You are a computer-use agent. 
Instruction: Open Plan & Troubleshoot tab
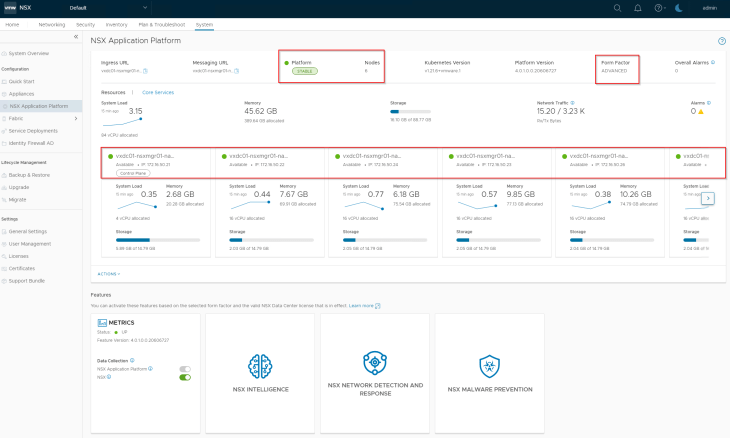[162, 25]
